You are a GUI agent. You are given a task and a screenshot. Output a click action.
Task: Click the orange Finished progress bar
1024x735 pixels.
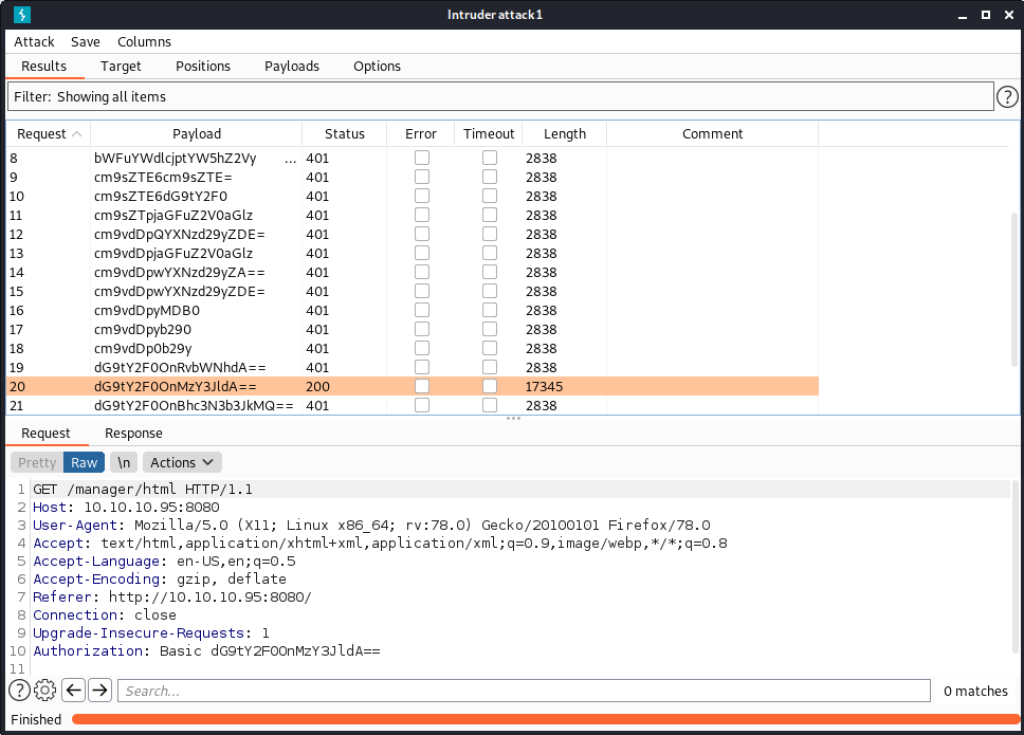pyautogui.click(x=544, y=719)
